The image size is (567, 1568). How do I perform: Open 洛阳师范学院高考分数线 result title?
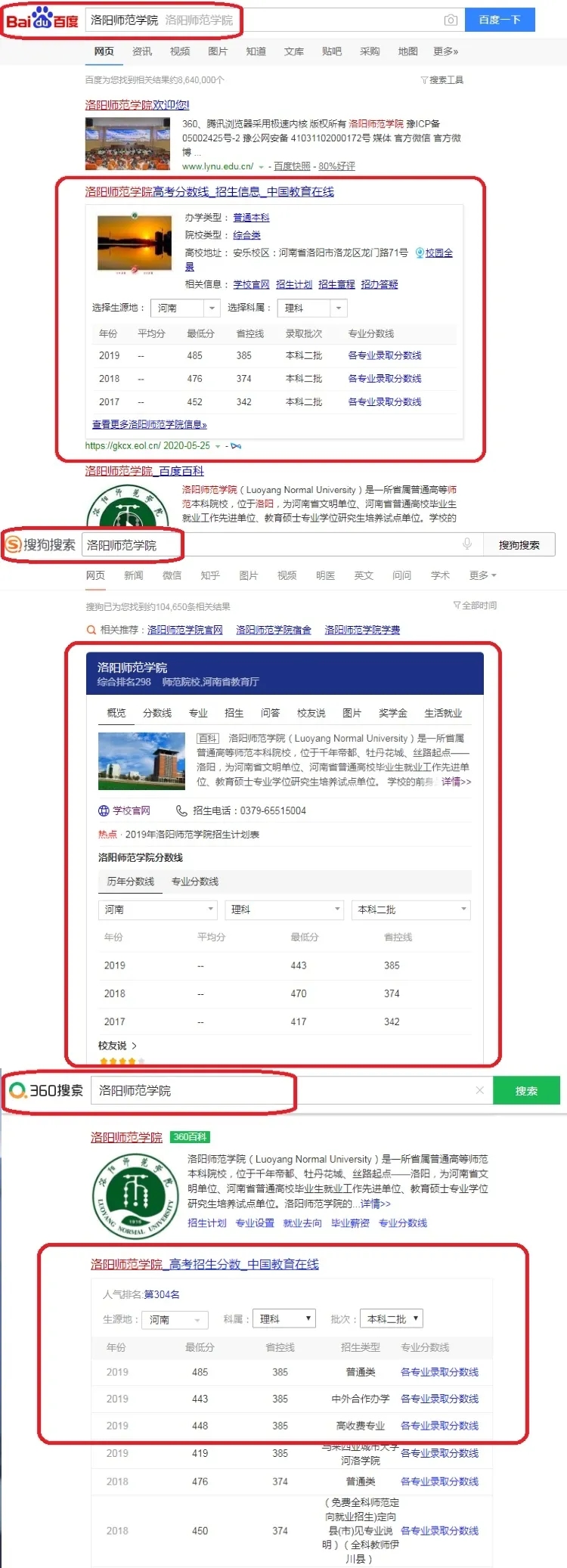coord(209,192)
